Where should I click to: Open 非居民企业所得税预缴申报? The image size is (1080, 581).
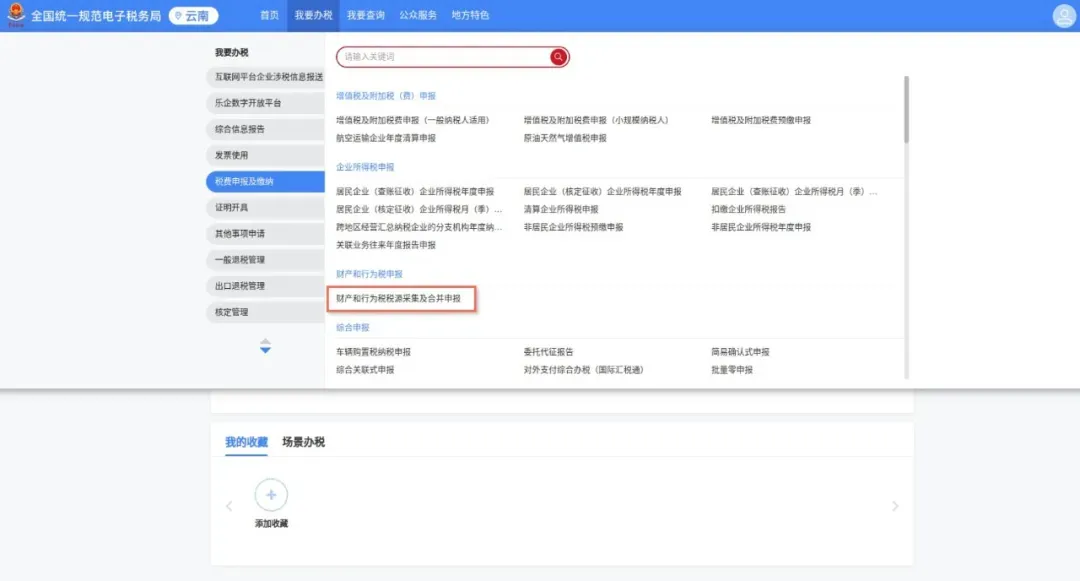(x=573, y=227)
